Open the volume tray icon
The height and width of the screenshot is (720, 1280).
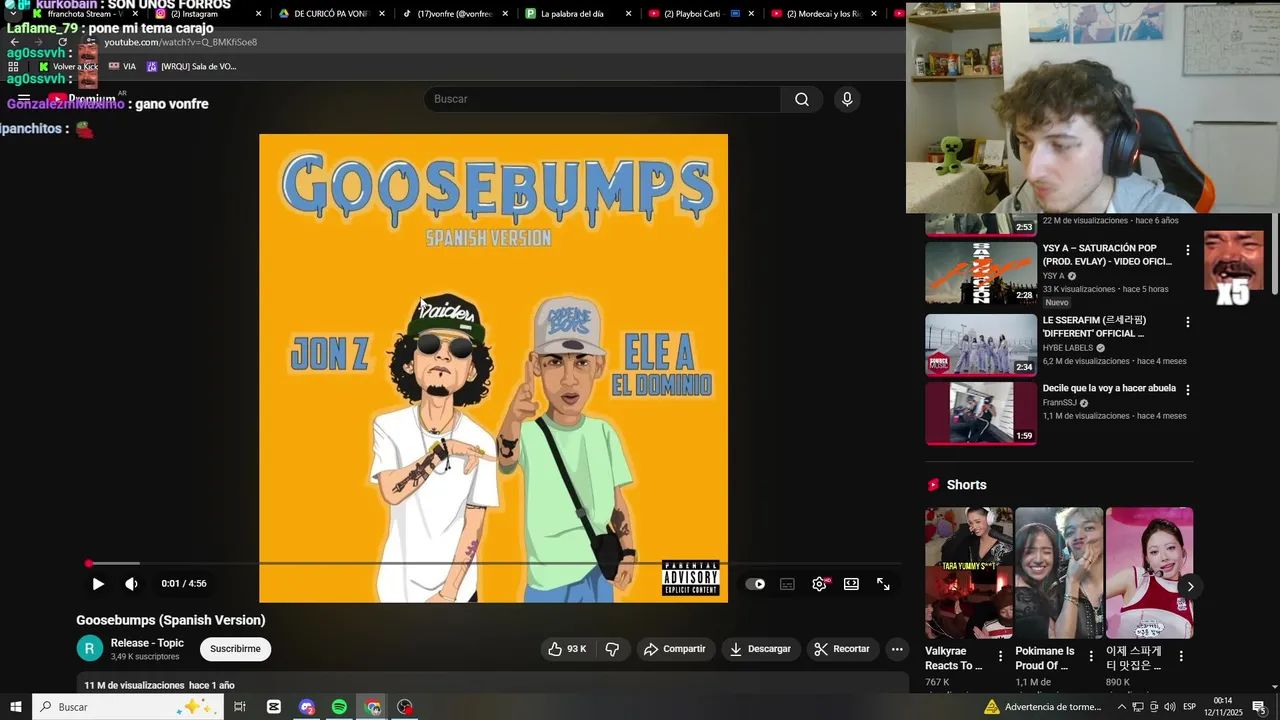(x=1170, y=707)
